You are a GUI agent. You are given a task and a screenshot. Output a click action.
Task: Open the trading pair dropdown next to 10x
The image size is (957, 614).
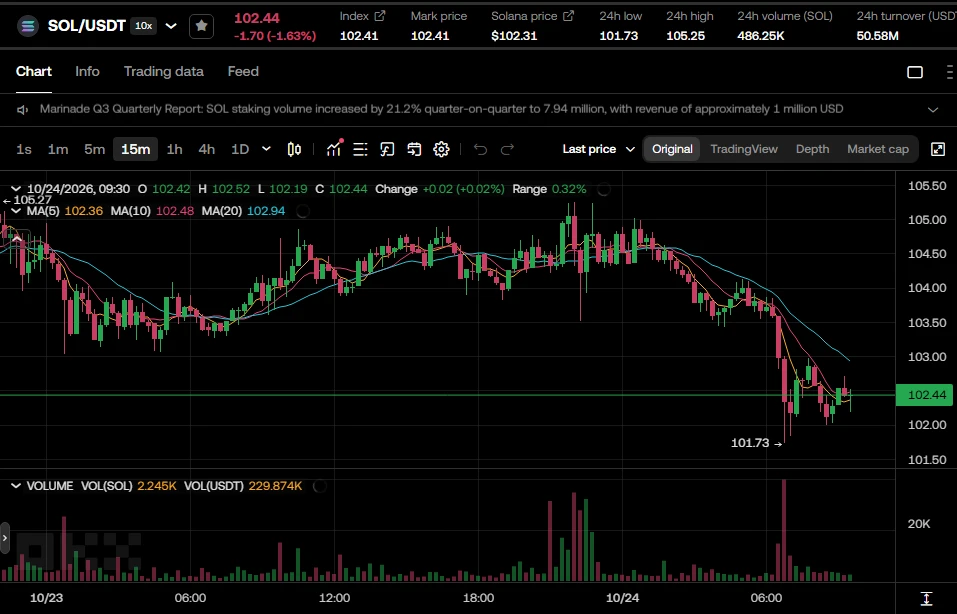(x=172, y=26)
